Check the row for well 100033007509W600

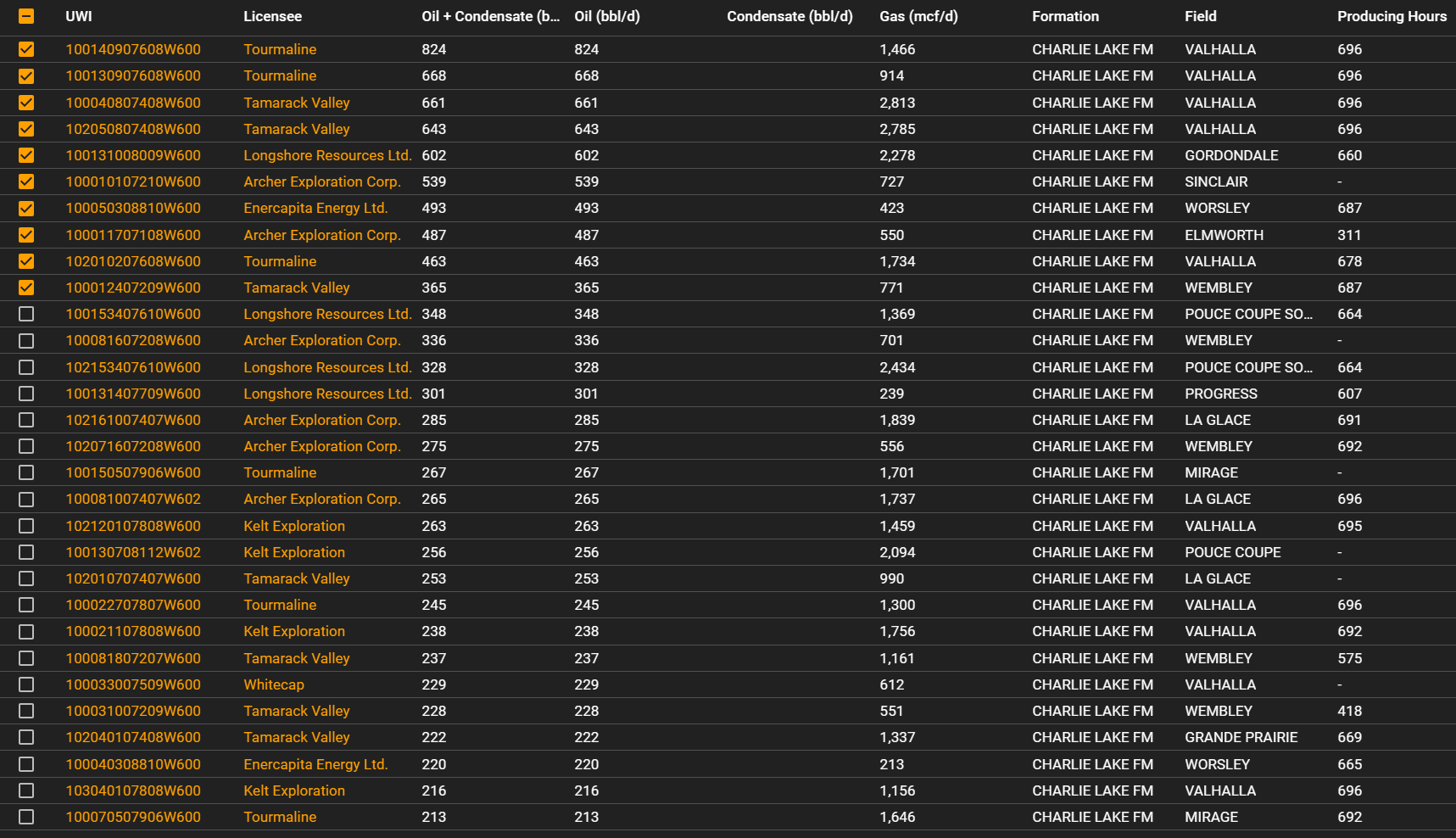coord(26,684)
